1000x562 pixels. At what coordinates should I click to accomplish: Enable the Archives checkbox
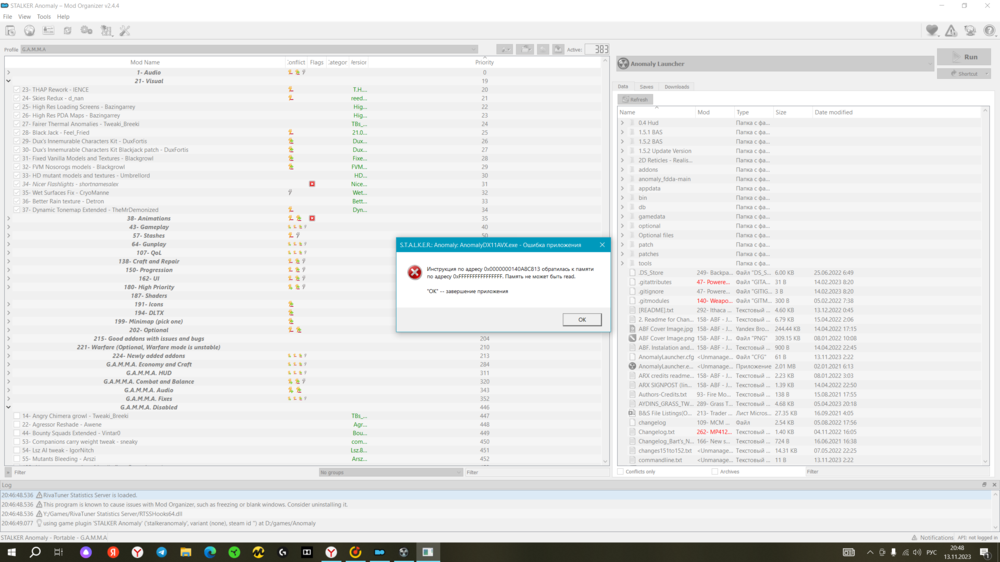714,472
